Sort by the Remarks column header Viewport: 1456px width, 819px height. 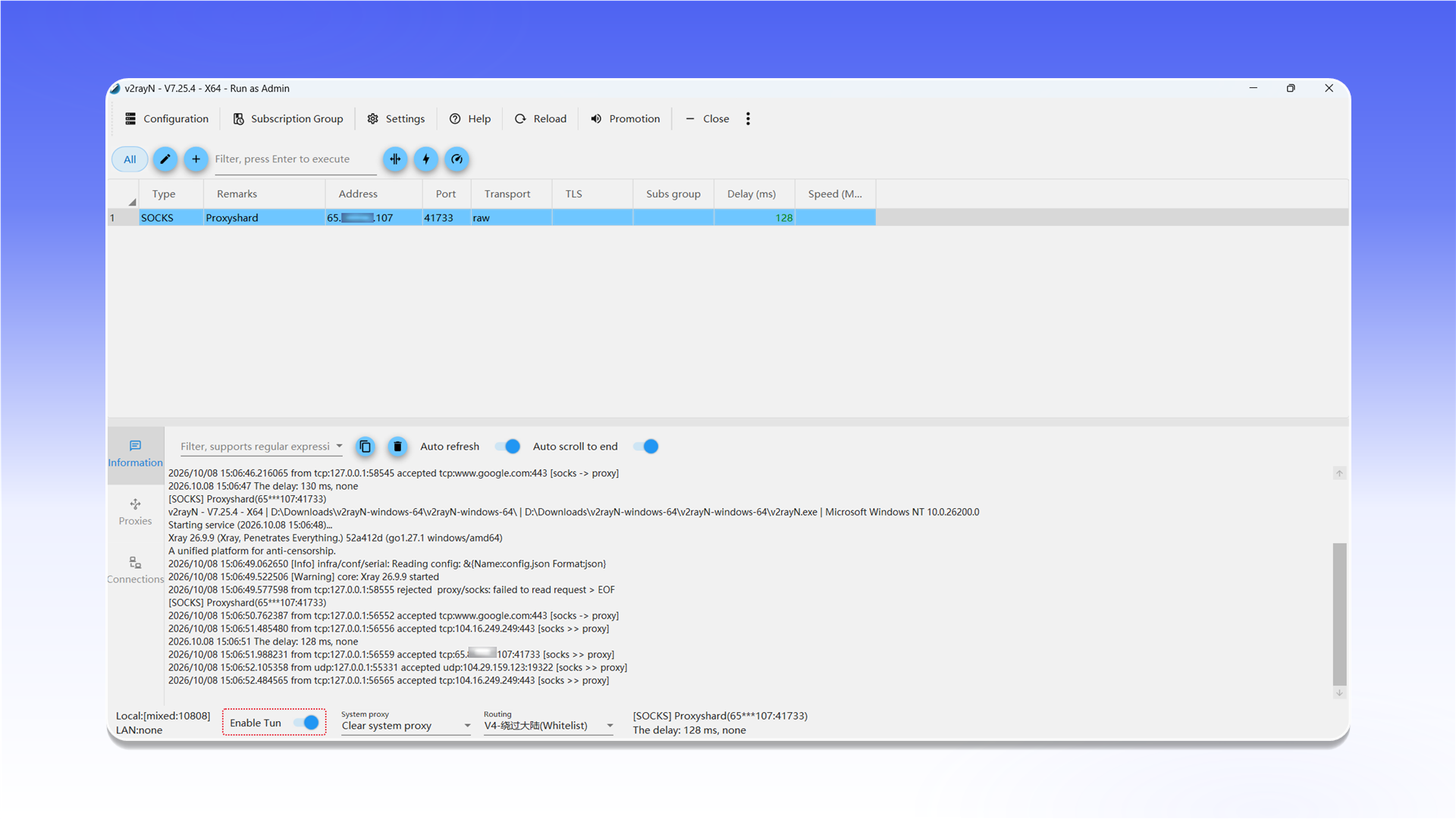(x=264, y=194)
